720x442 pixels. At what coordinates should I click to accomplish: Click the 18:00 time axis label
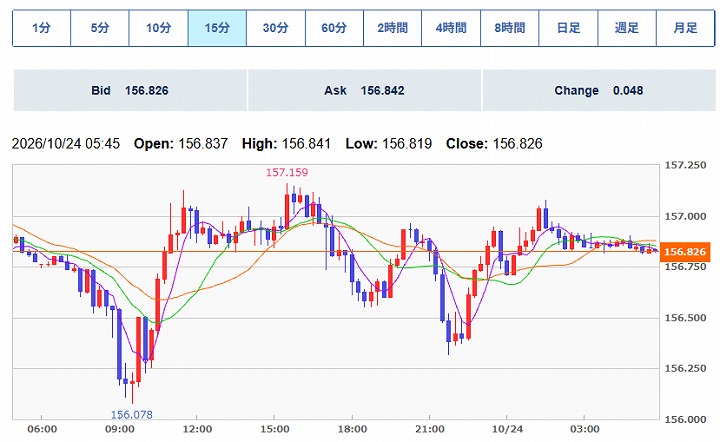click(352, 429)
